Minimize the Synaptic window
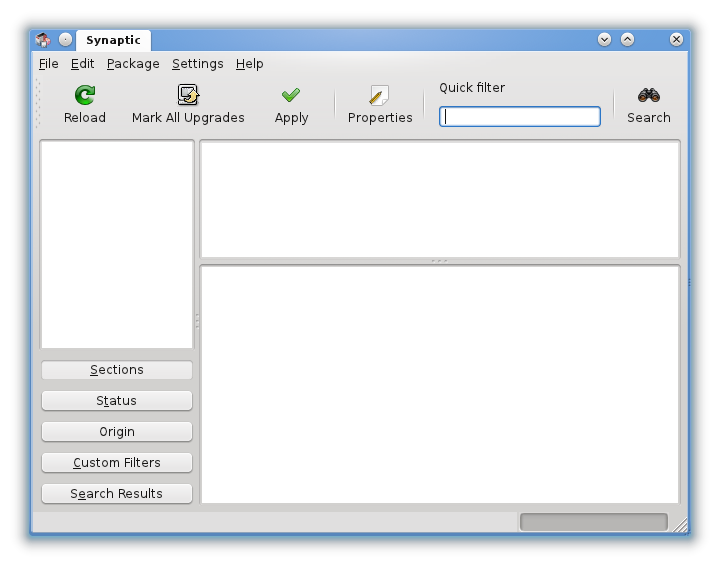 pos(604,40)
